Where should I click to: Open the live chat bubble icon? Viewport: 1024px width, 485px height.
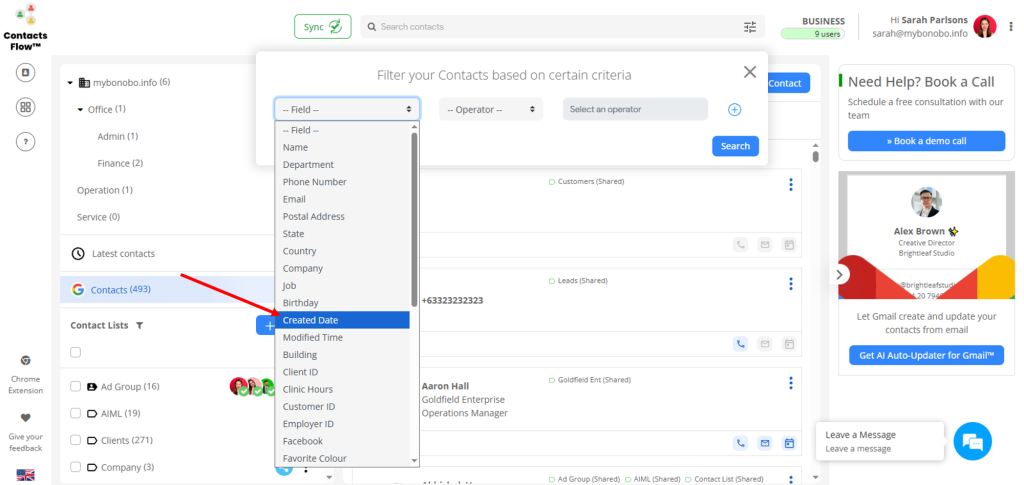click(x=971, y=441)
